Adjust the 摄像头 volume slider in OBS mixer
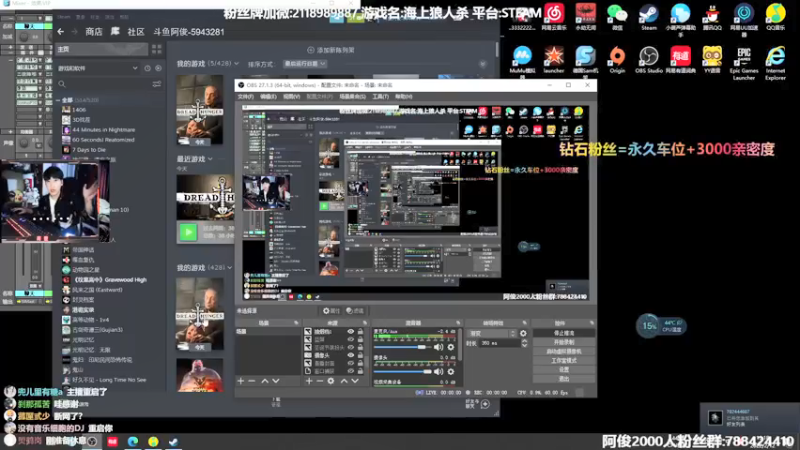800x450 pixels. 402,371
